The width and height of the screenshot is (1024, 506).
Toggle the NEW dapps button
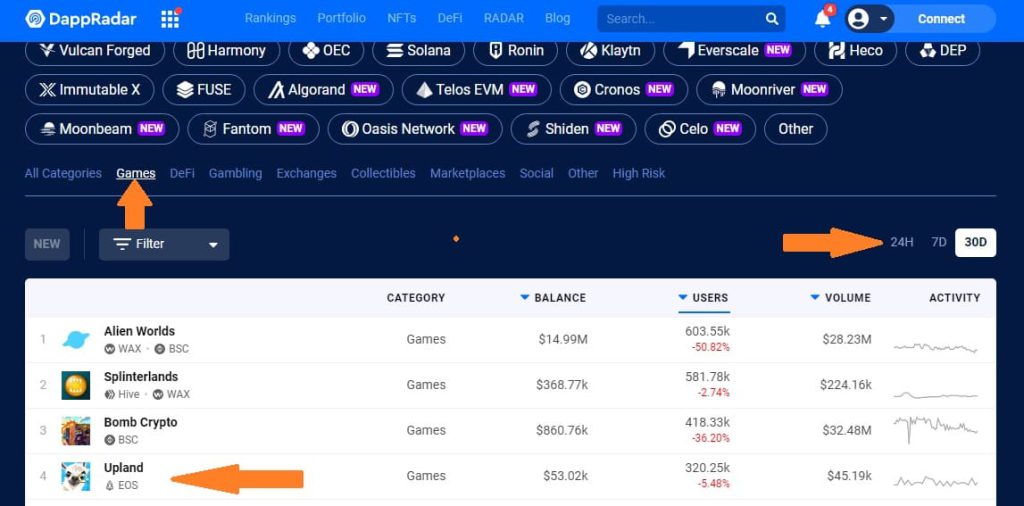(x=47, y=244)
